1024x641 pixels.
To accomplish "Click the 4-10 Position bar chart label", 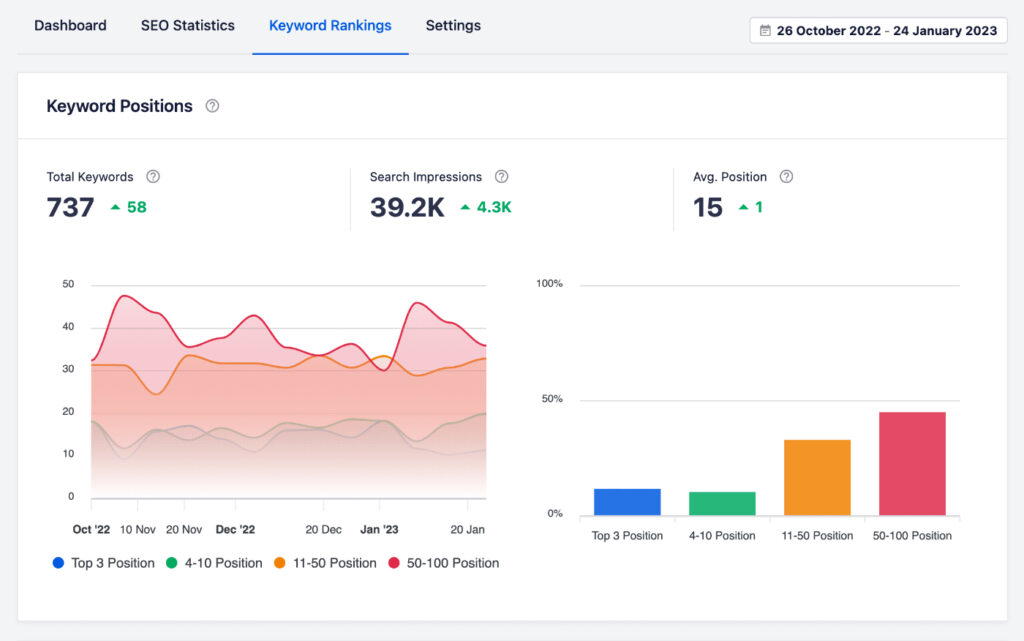I will point(722,535).
